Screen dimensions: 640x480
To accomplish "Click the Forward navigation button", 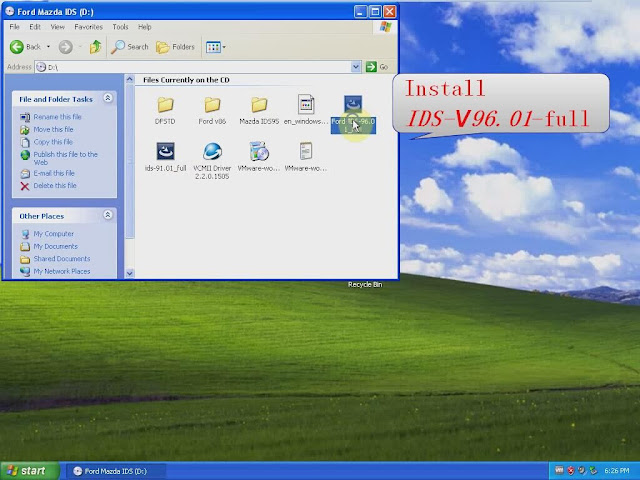I will (65, 47).
